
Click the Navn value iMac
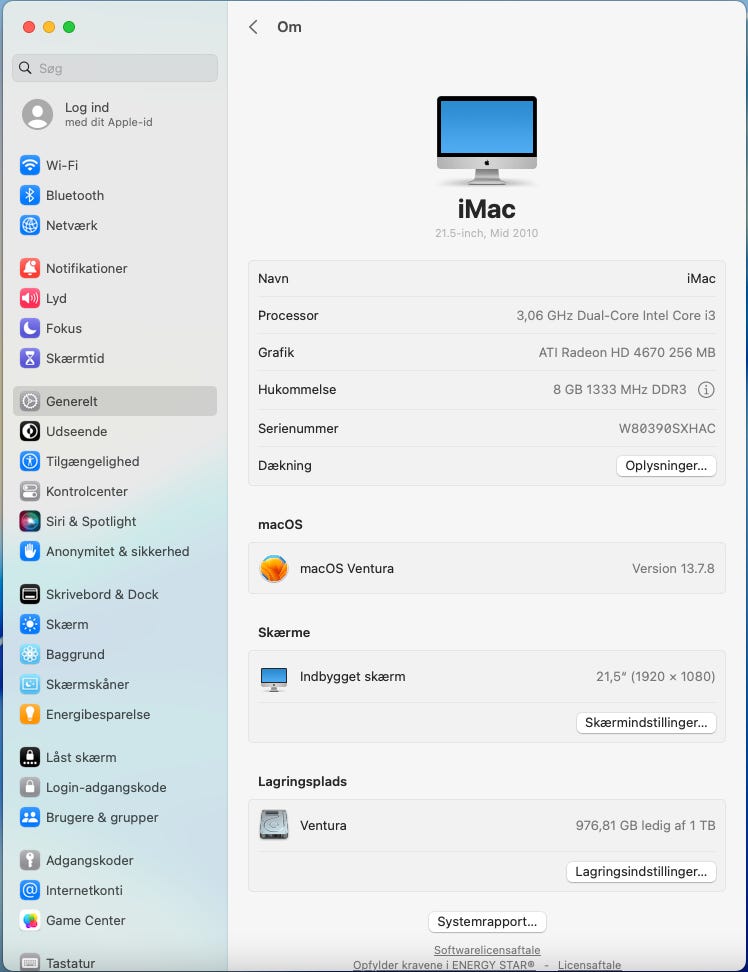click(x=701, y=279)
